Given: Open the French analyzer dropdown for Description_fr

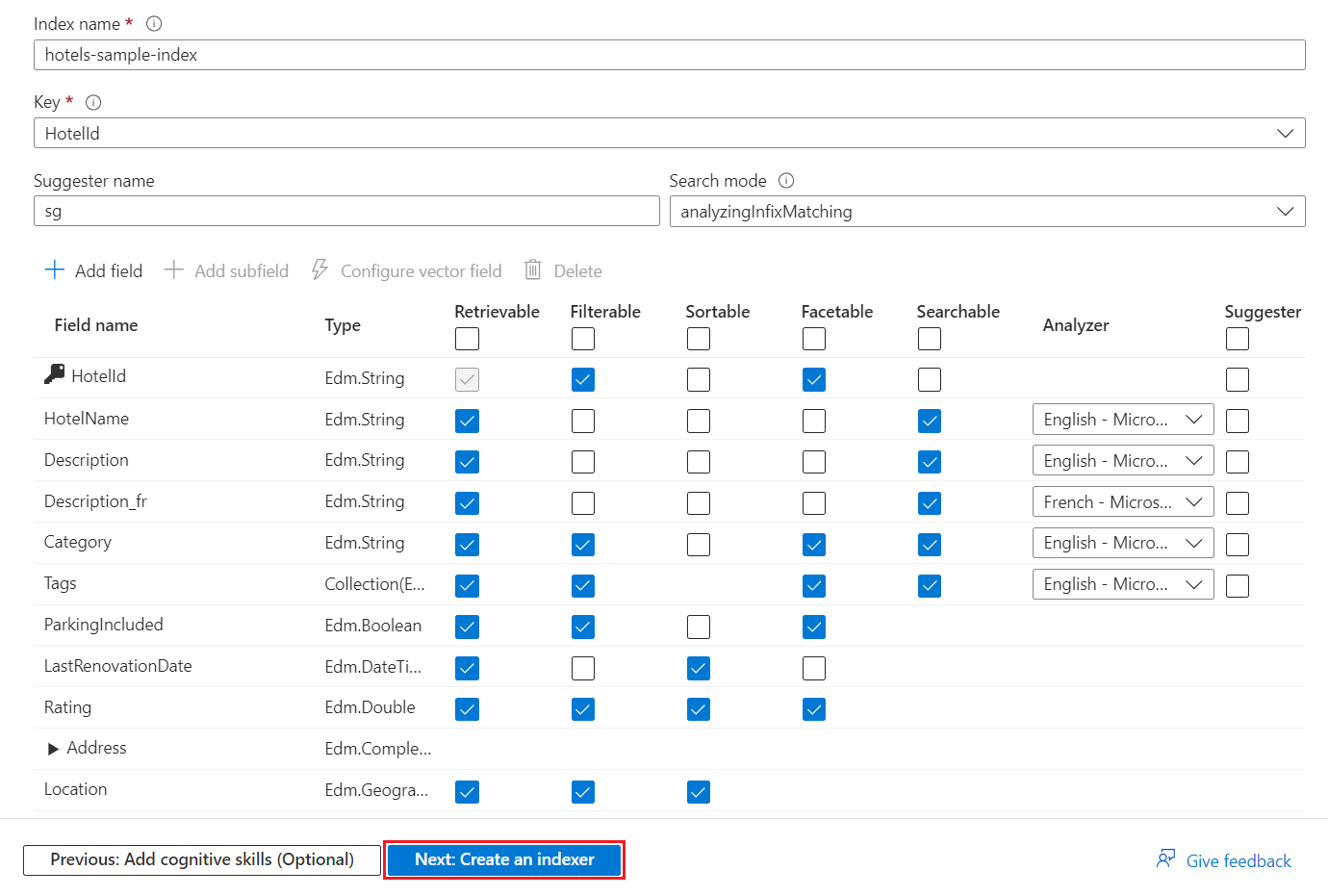Looking at the screenshot, I should pos(1122,502).
